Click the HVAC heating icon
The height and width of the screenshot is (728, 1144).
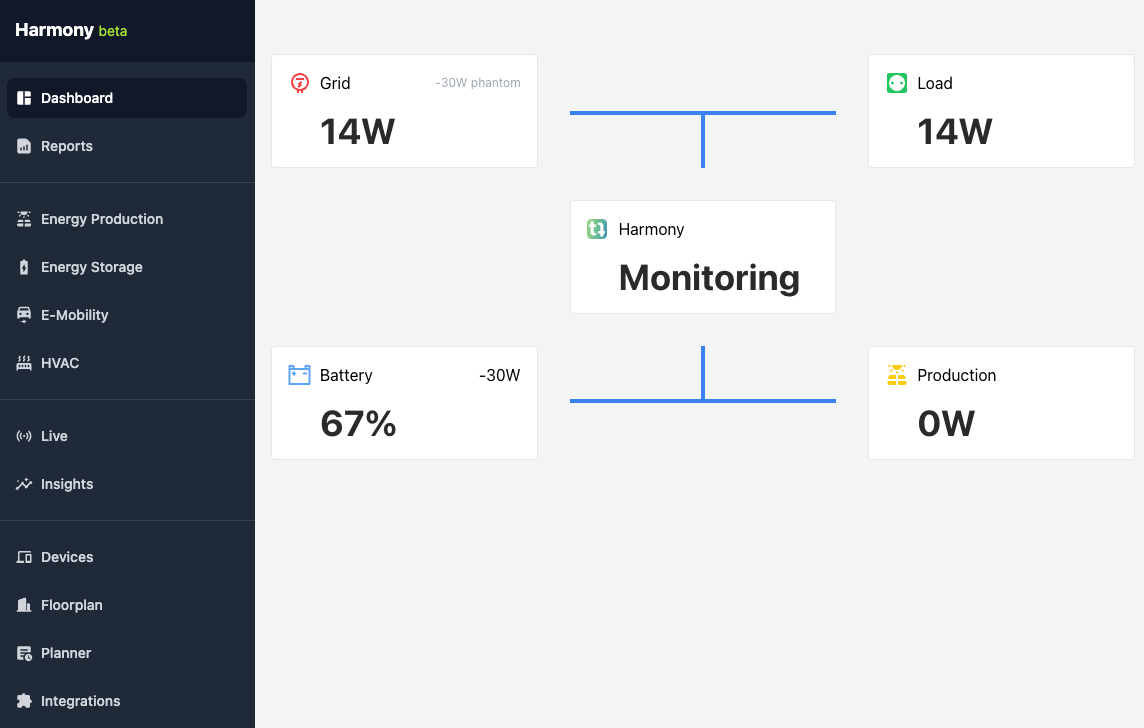24,363
